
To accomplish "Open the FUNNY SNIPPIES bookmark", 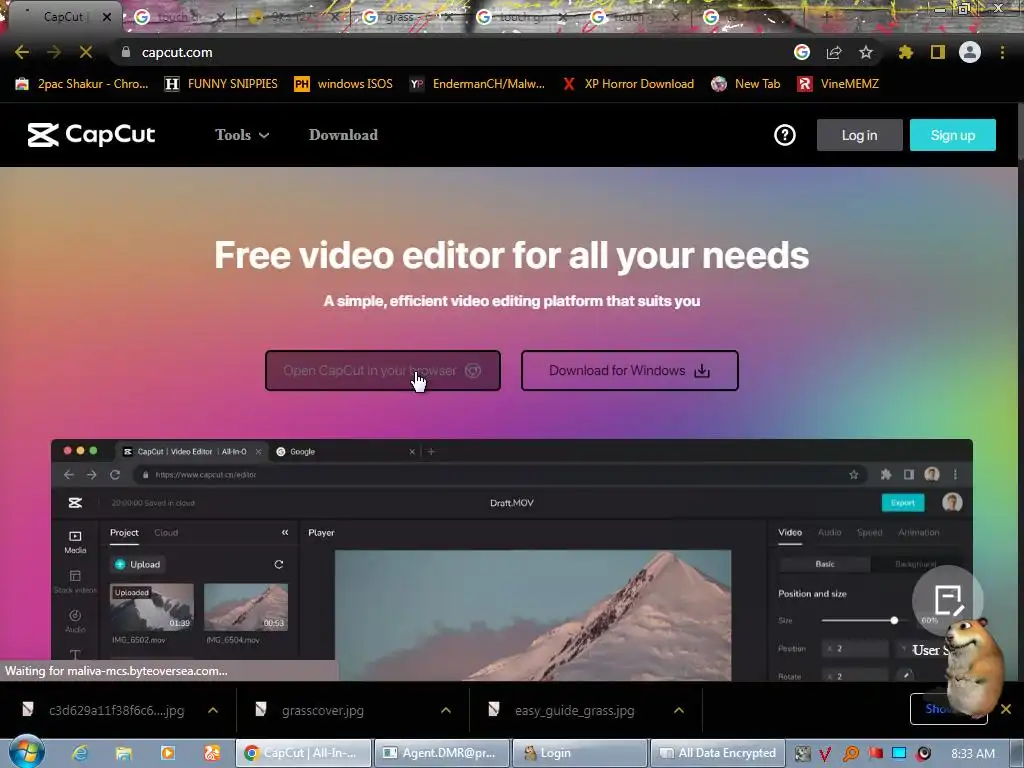I will (221, 84).
